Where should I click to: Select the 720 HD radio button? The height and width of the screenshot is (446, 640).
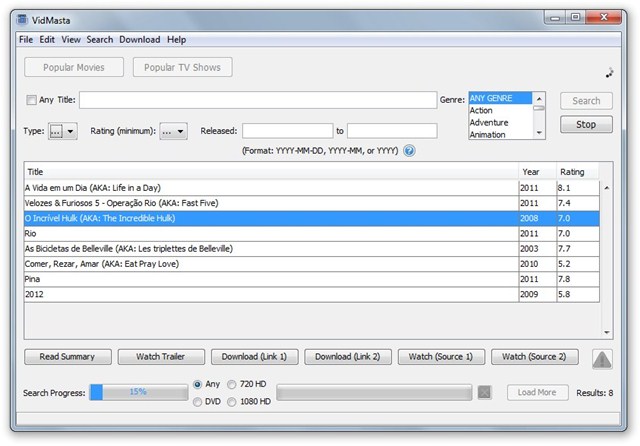[x=232, y=384]
